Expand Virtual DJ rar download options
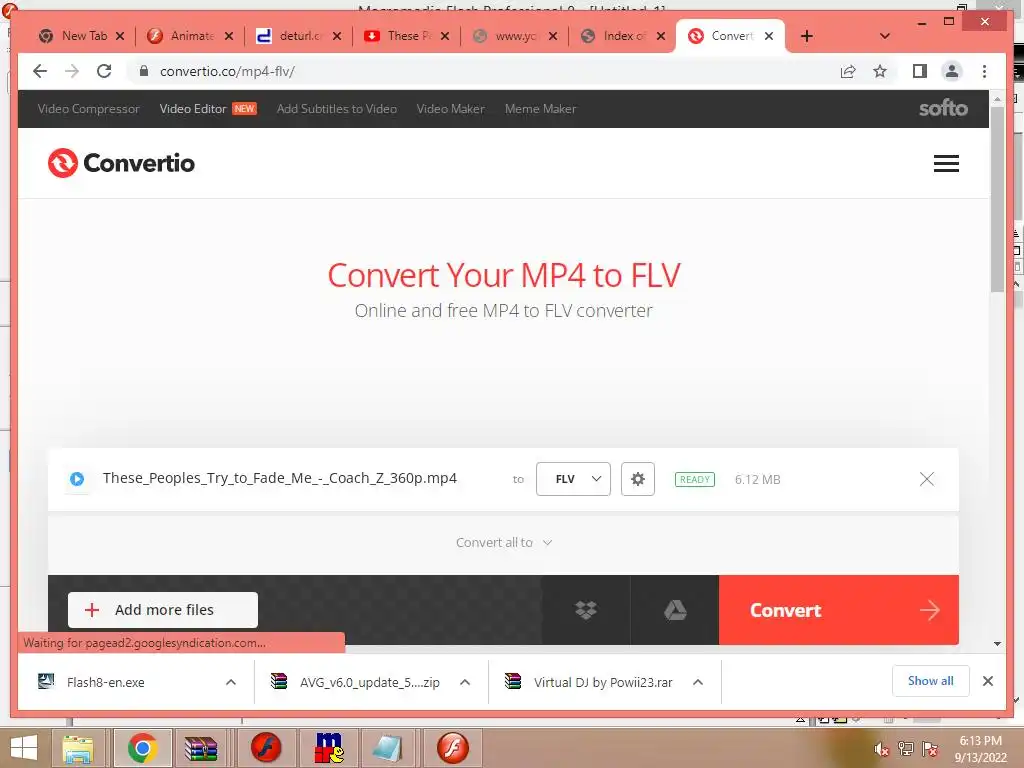 [x=697, y=682]
